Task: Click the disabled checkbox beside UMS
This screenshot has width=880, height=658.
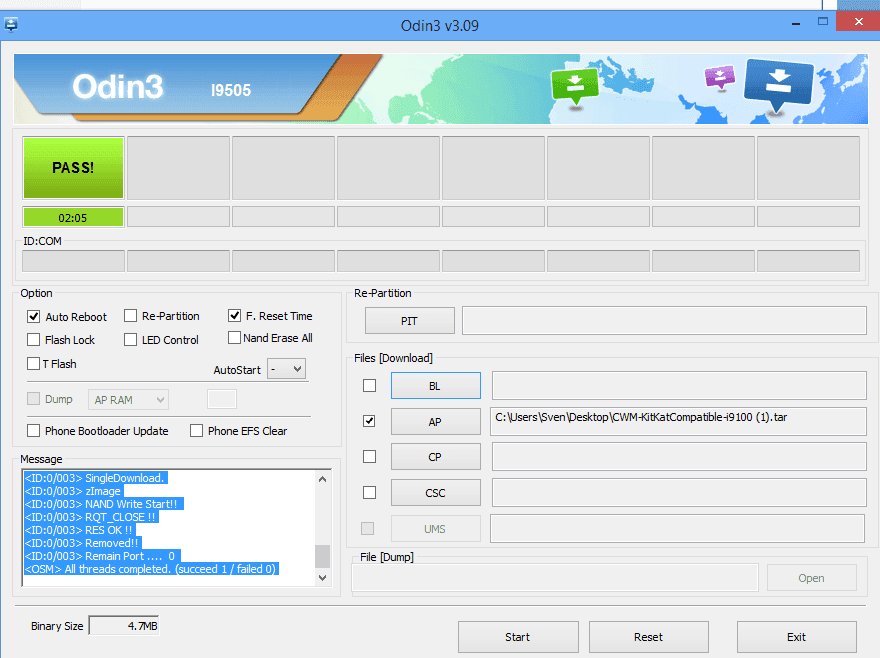Action: (x=368, y=528)
